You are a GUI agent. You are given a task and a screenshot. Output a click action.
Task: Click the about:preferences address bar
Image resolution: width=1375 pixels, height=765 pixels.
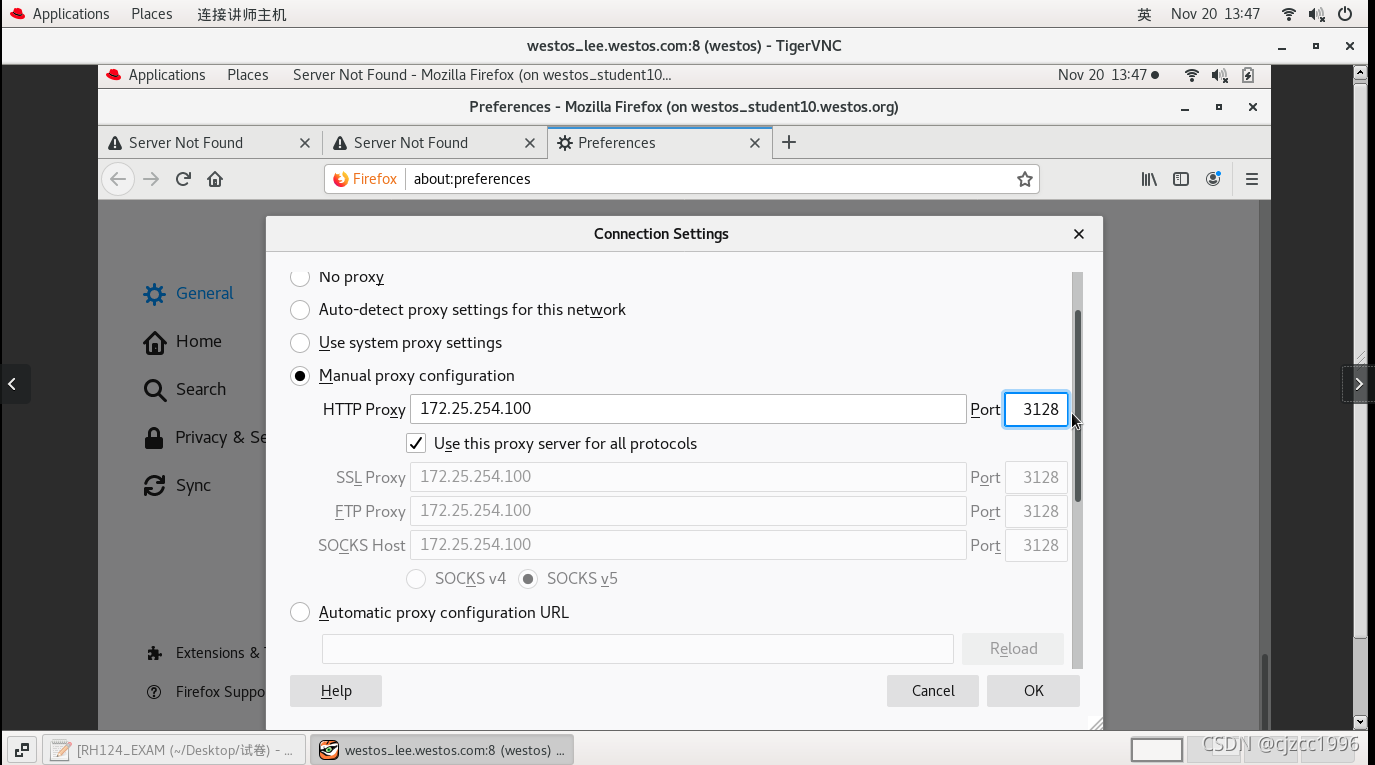[682, 179]
